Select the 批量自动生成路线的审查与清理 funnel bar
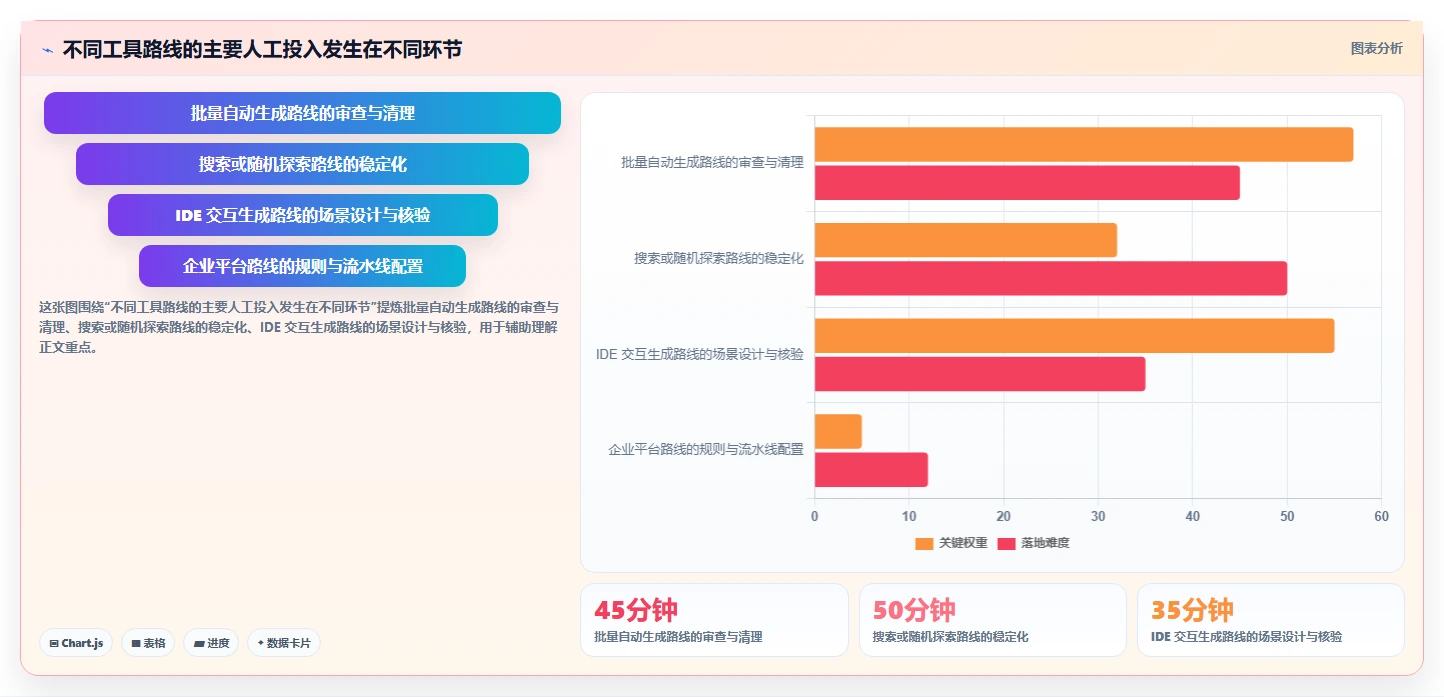The height and width of the screenshot is (697, 1444). point(302,113)
